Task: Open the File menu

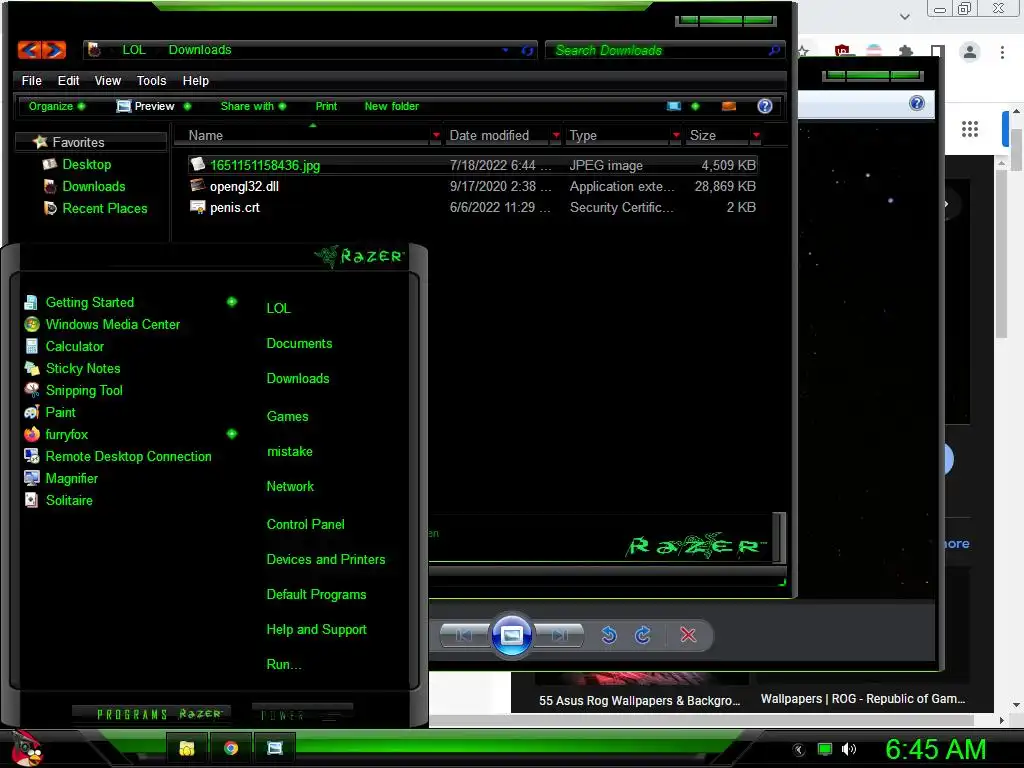Action: click(31, 81)
